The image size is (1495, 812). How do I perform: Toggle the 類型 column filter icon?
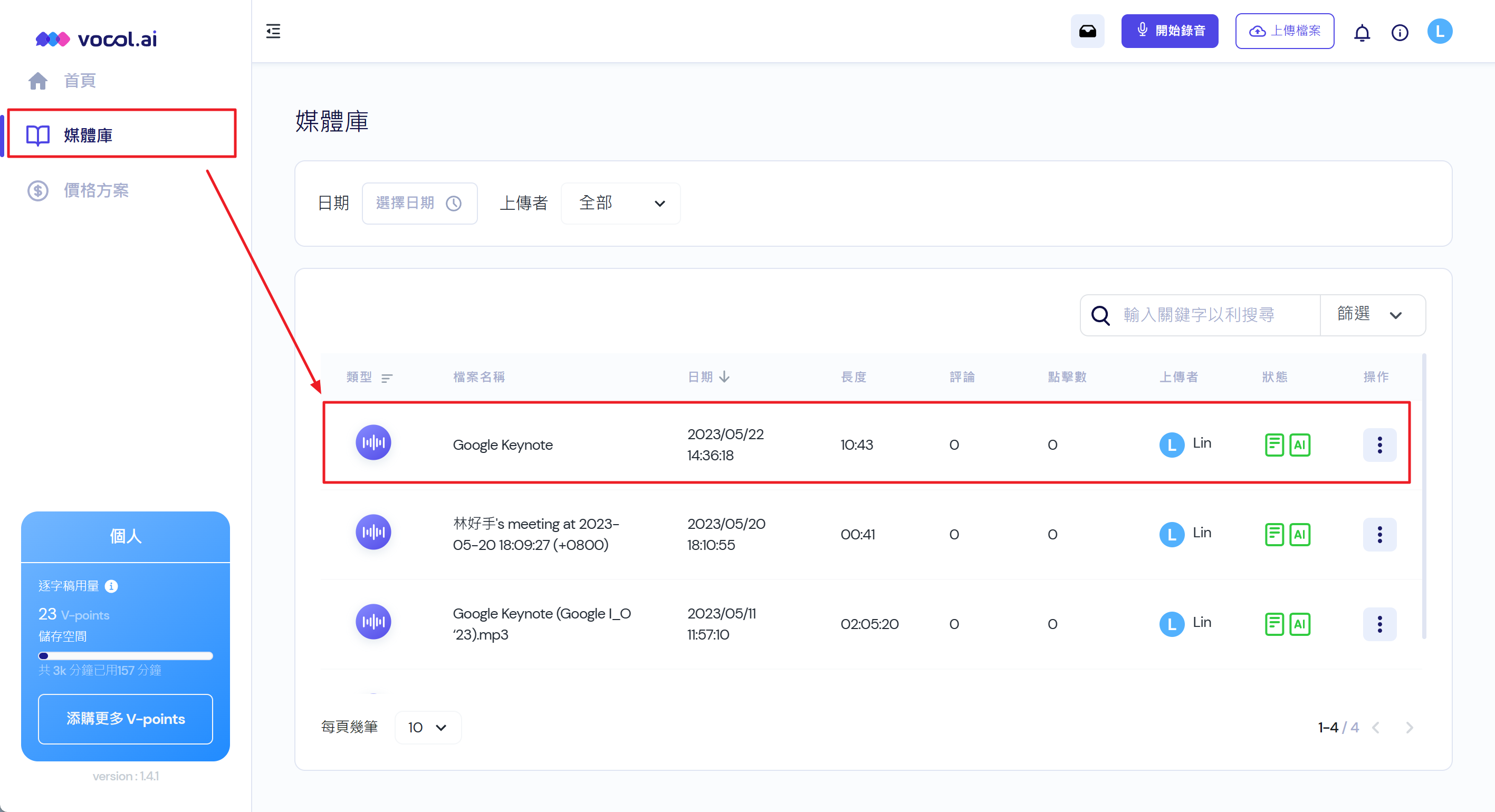coord(387,378)
